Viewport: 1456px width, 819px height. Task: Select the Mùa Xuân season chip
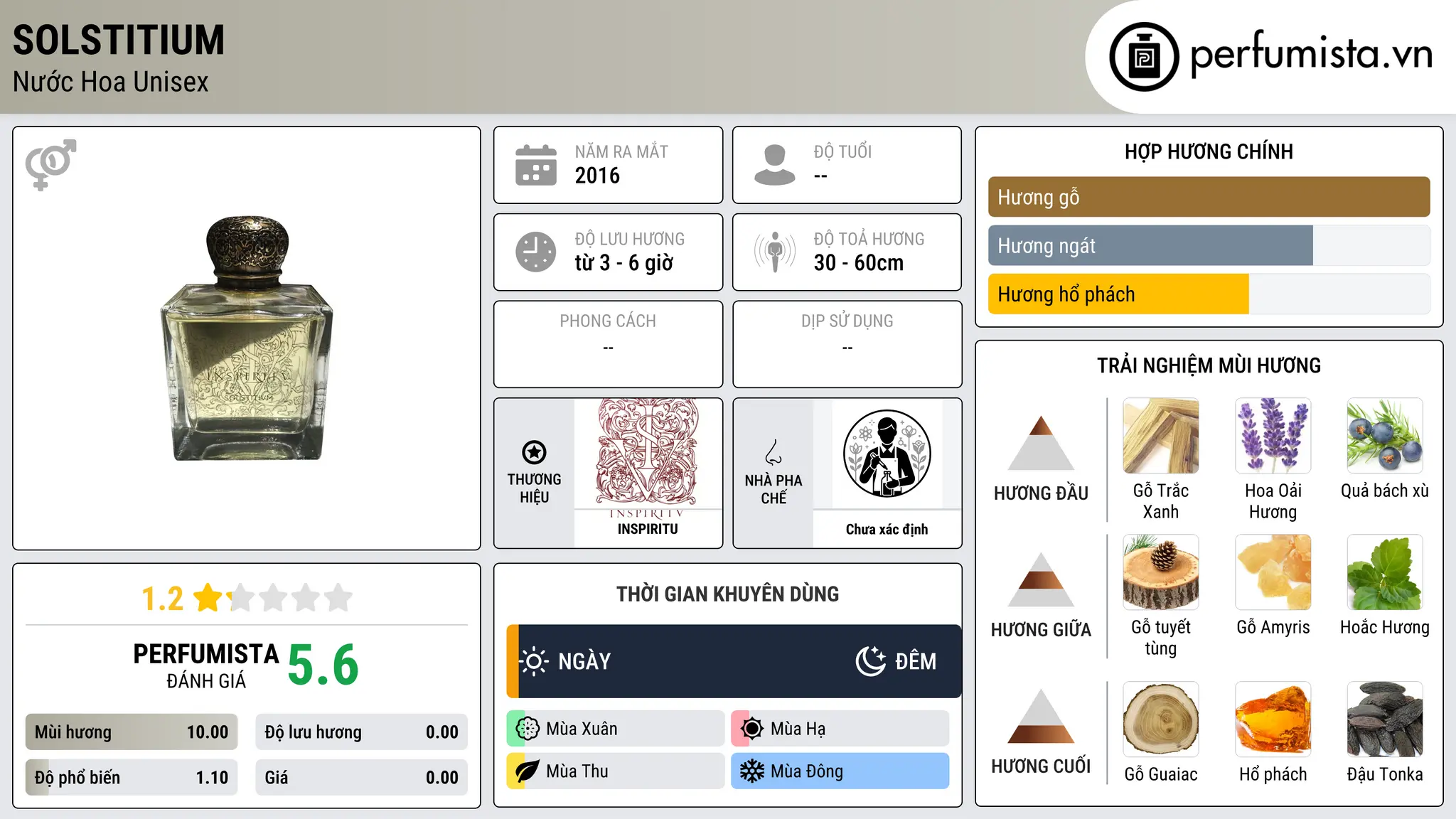click(616, 728)
